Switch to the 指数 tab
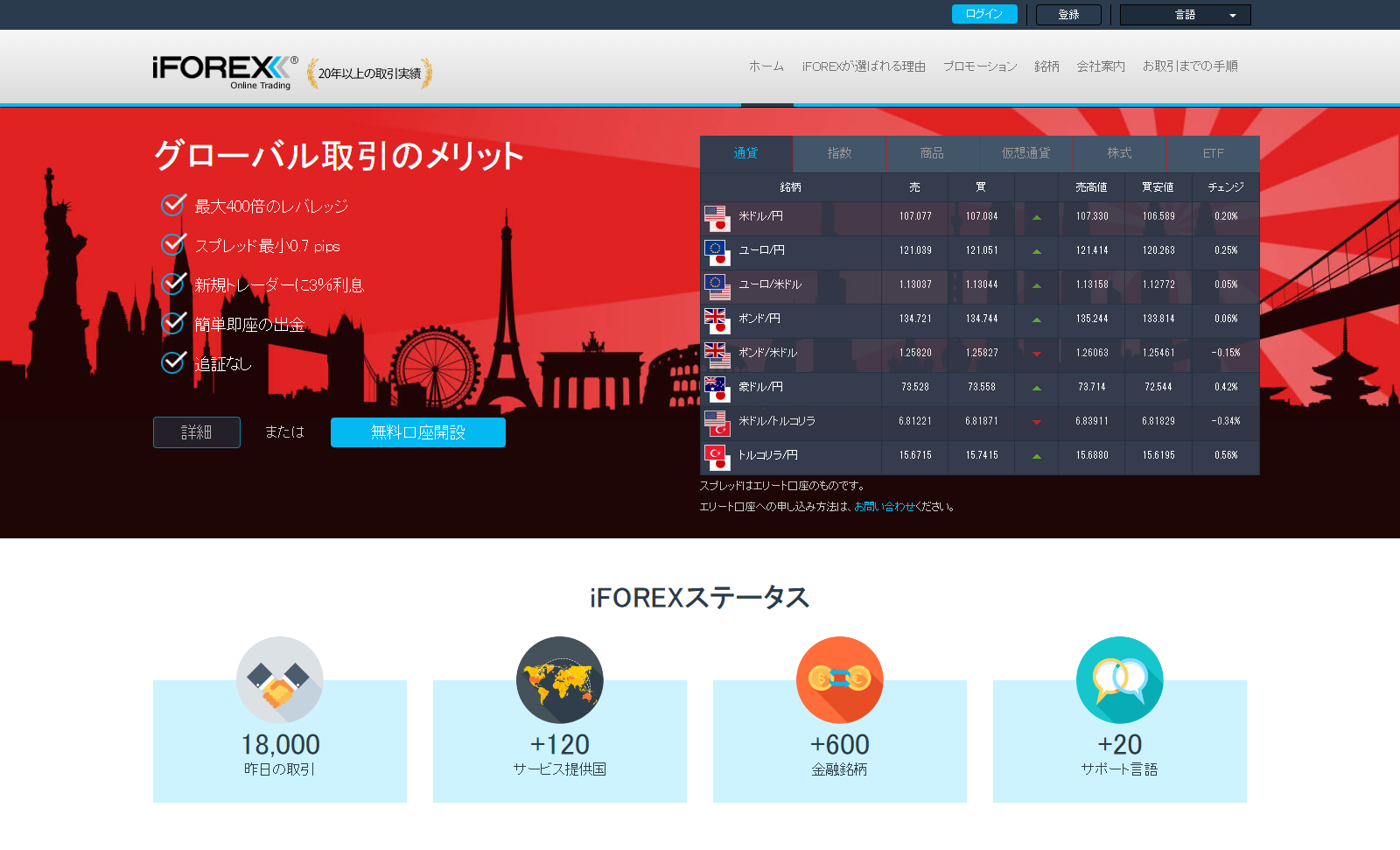 (840, 153)
